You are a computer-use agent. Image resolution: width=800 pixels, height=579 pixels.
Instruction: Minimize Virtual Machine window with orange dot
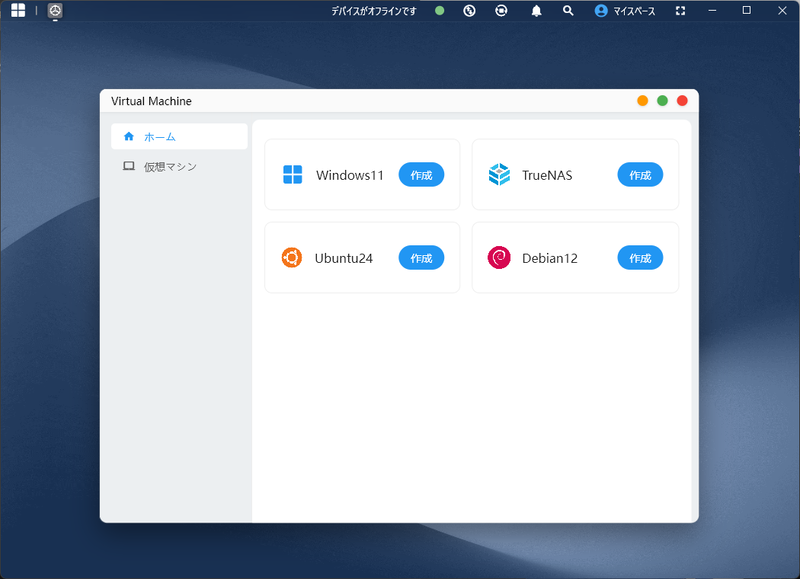pyautogui.click(x=642, y=100)
